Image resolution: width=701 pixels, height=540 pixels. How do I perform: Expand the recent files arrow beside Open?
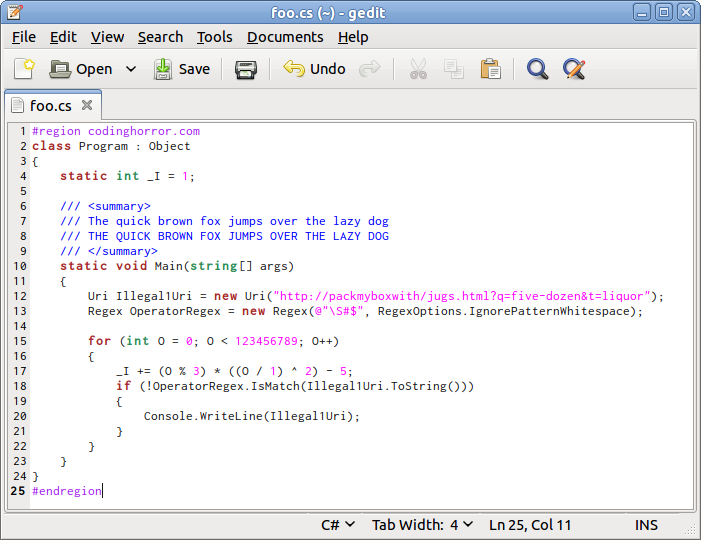(131, 69)
